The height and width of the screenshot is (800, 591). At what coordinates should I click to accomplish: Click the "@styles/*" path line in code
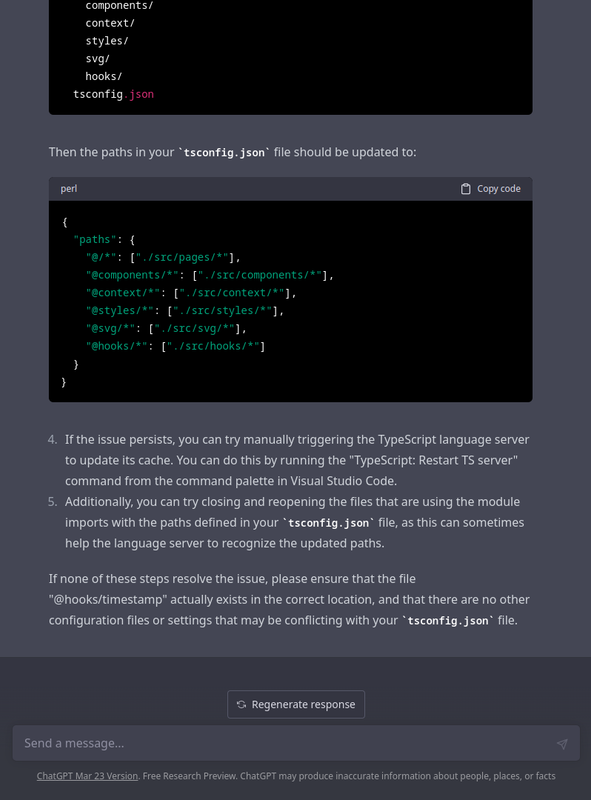[x=185, y=311]
